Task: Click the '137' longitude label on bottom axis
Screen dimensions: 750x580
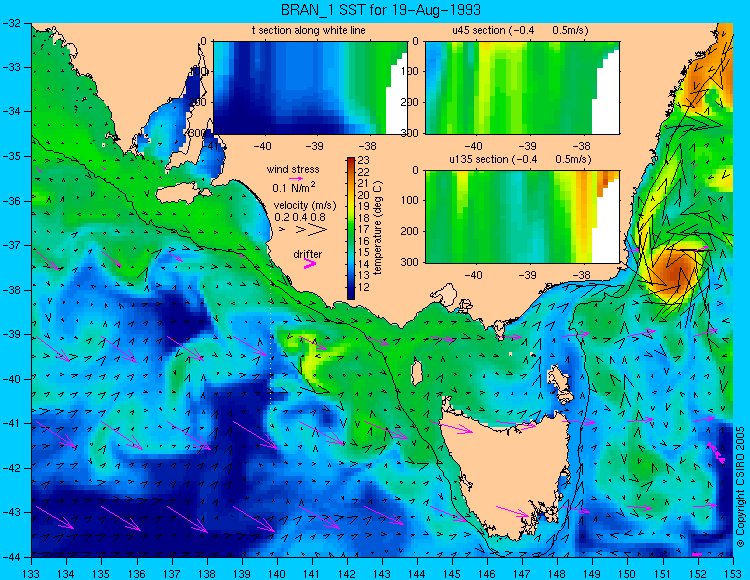Action: pos(172,573)
